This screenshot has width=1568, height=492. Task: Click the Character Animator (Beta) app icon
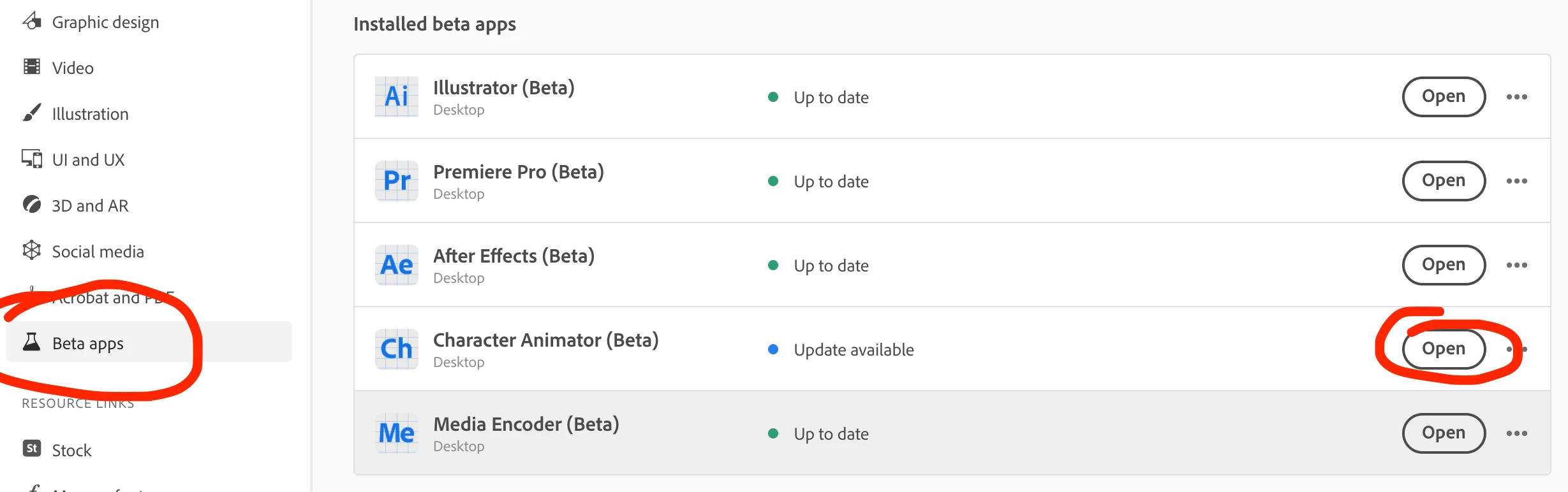click(396, 349)
